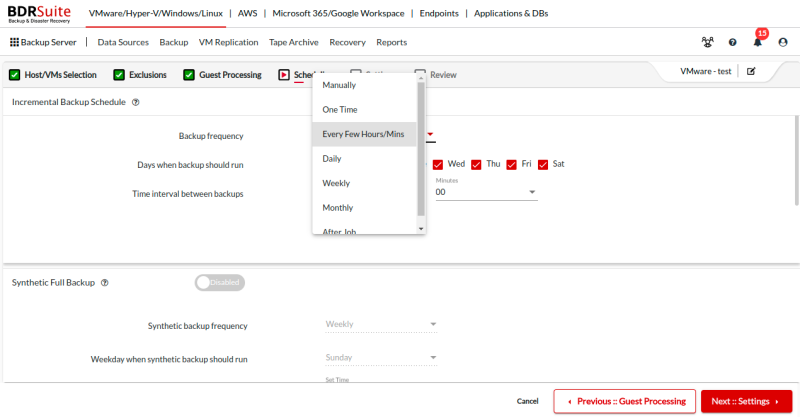Uncheck the Wed day checkbox
This screenshot has height=417, width=800.
pyautogui.click(x=438, y=164)
